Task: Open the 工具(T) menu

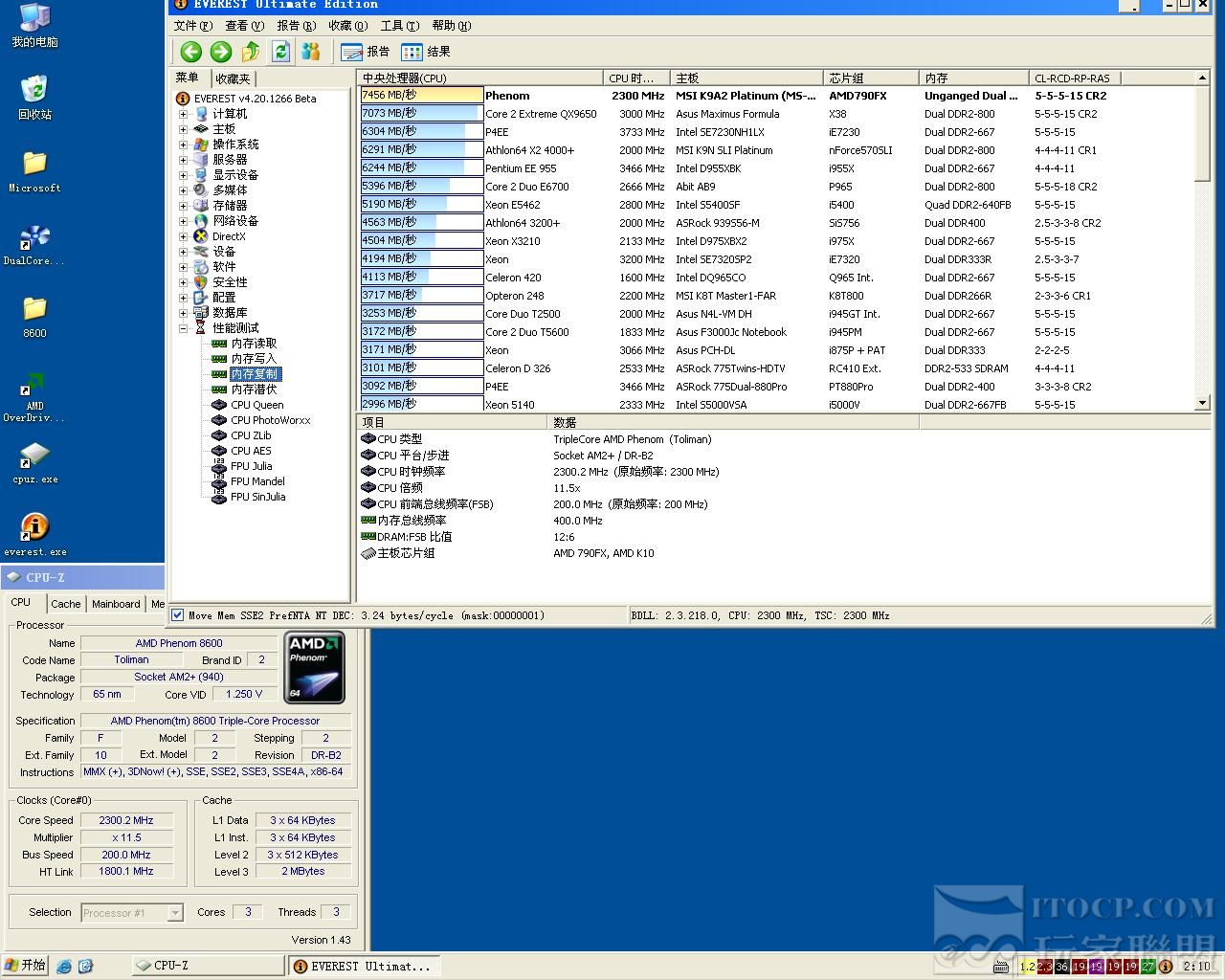Action: coord(399,26)
